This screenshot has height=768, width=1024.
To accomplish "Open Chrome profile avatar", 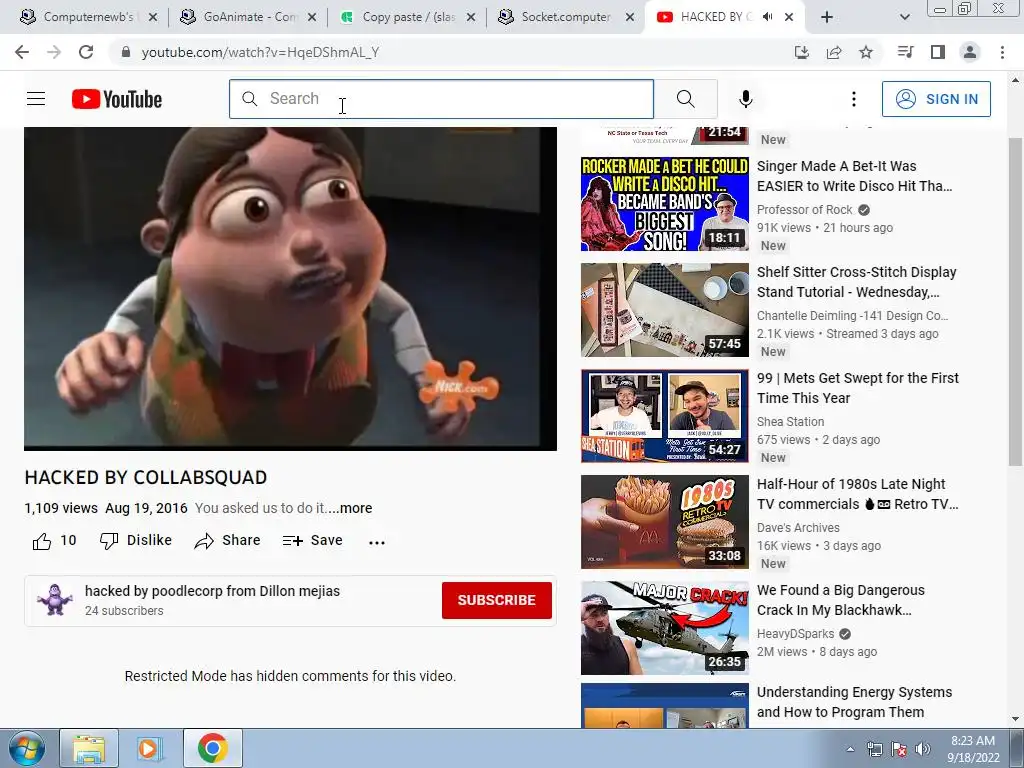I will [x=970, y=52].
